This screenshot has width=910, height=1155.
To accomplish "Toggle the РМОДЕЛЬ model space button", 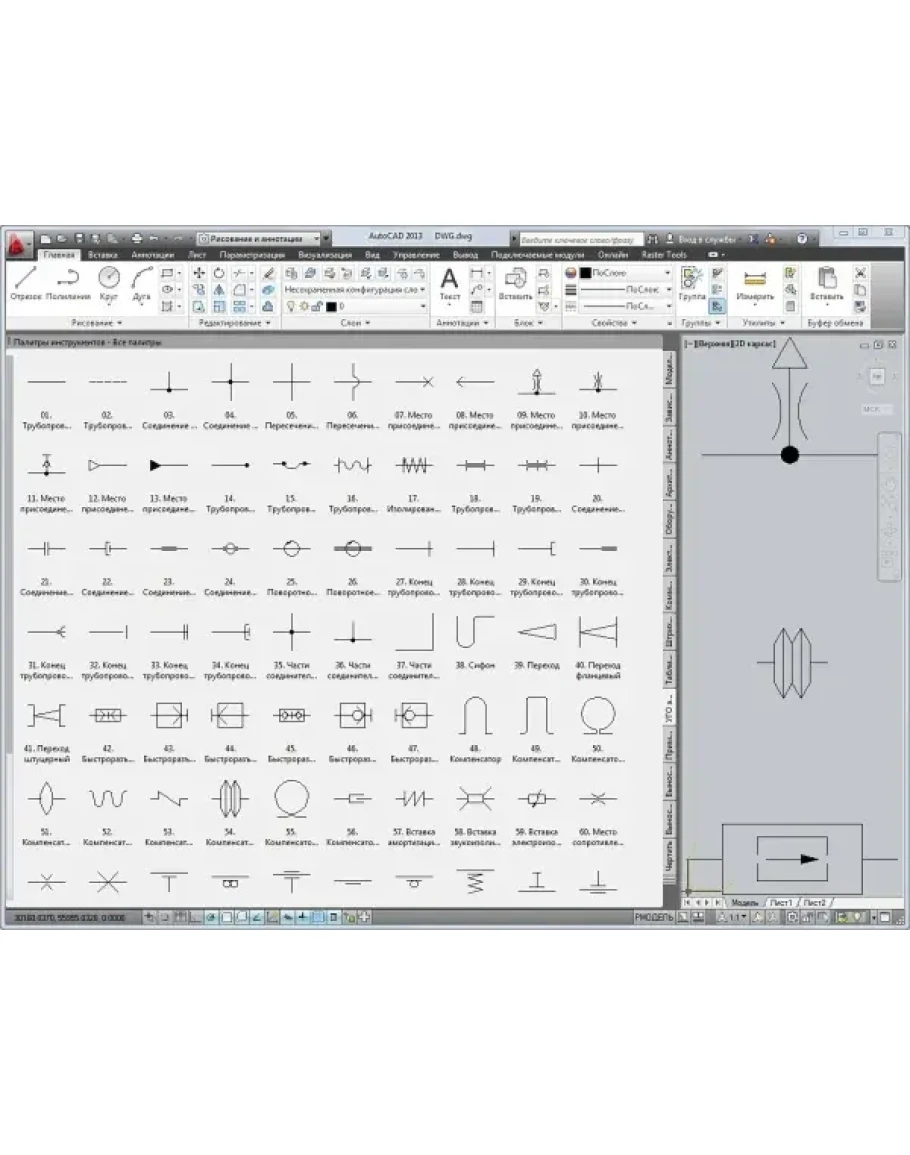I will (x=653, y=916).
